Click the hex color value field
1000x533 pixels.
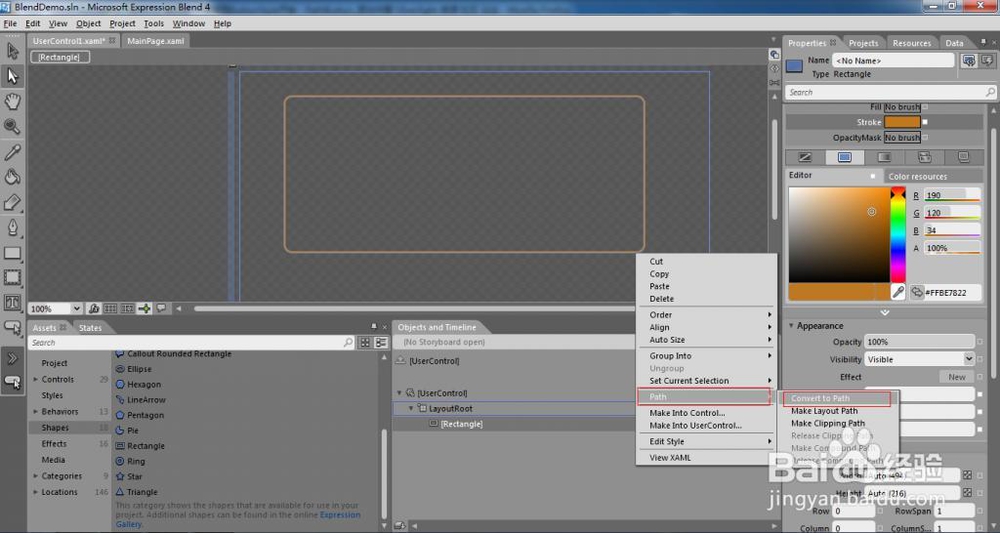[x=951, y=293]
